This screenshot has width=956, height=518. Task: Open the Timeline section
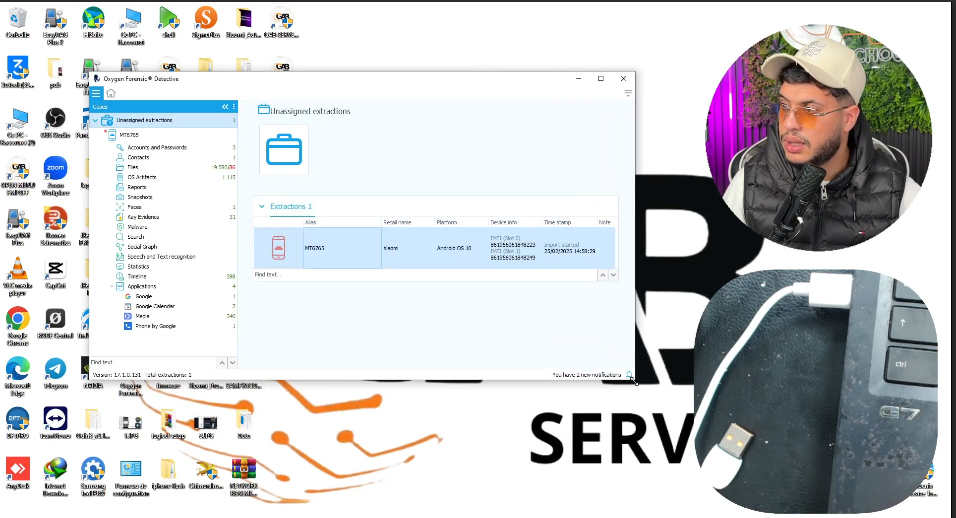tap(137, 276)
